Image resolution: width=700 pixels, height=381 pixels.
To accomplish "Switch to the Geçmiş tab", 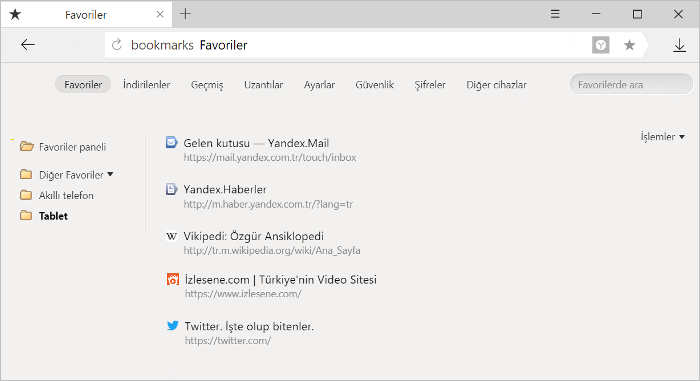I will tap(207, 84).
